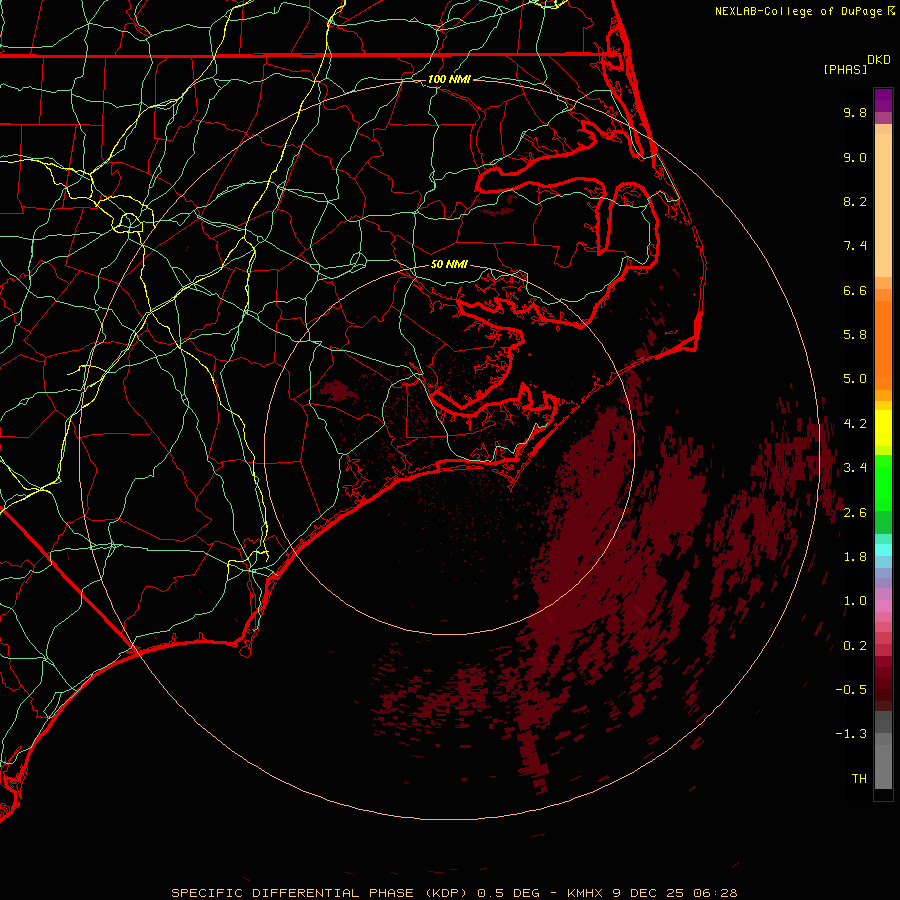This screenshot has width=900, height=900.
Task: Click the 8.2 scale value
Action: point(855,201)
